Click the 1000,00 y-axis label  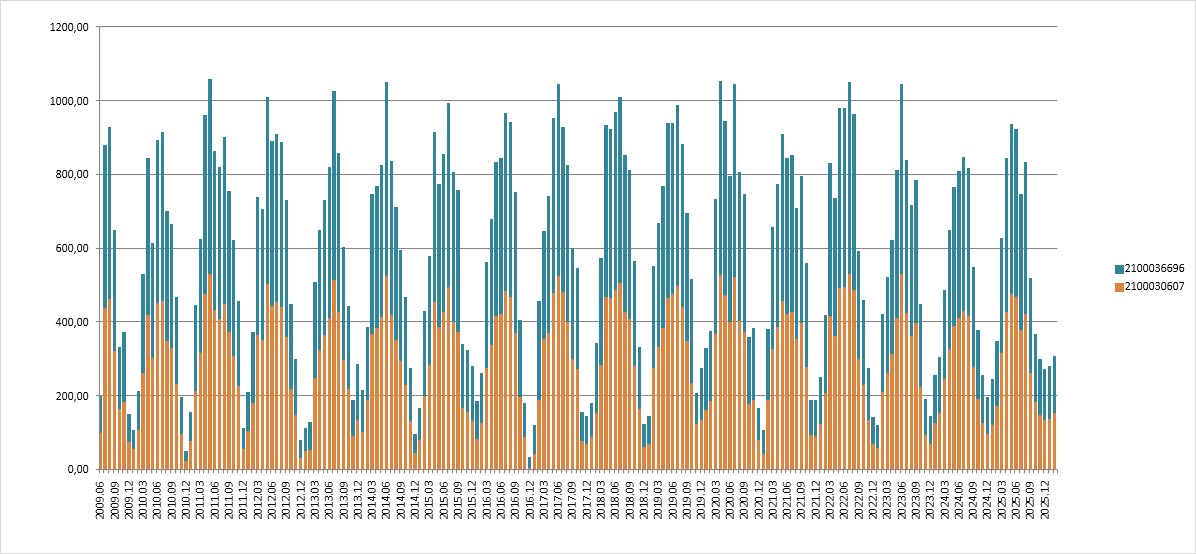pyautogui.click(x=69, y=101)
